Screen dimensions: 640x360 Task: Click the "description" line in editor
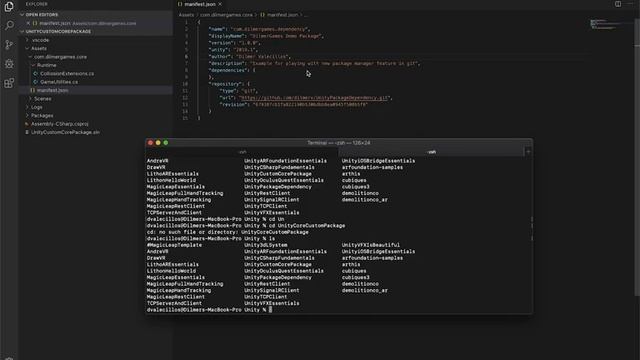point(313,64)
